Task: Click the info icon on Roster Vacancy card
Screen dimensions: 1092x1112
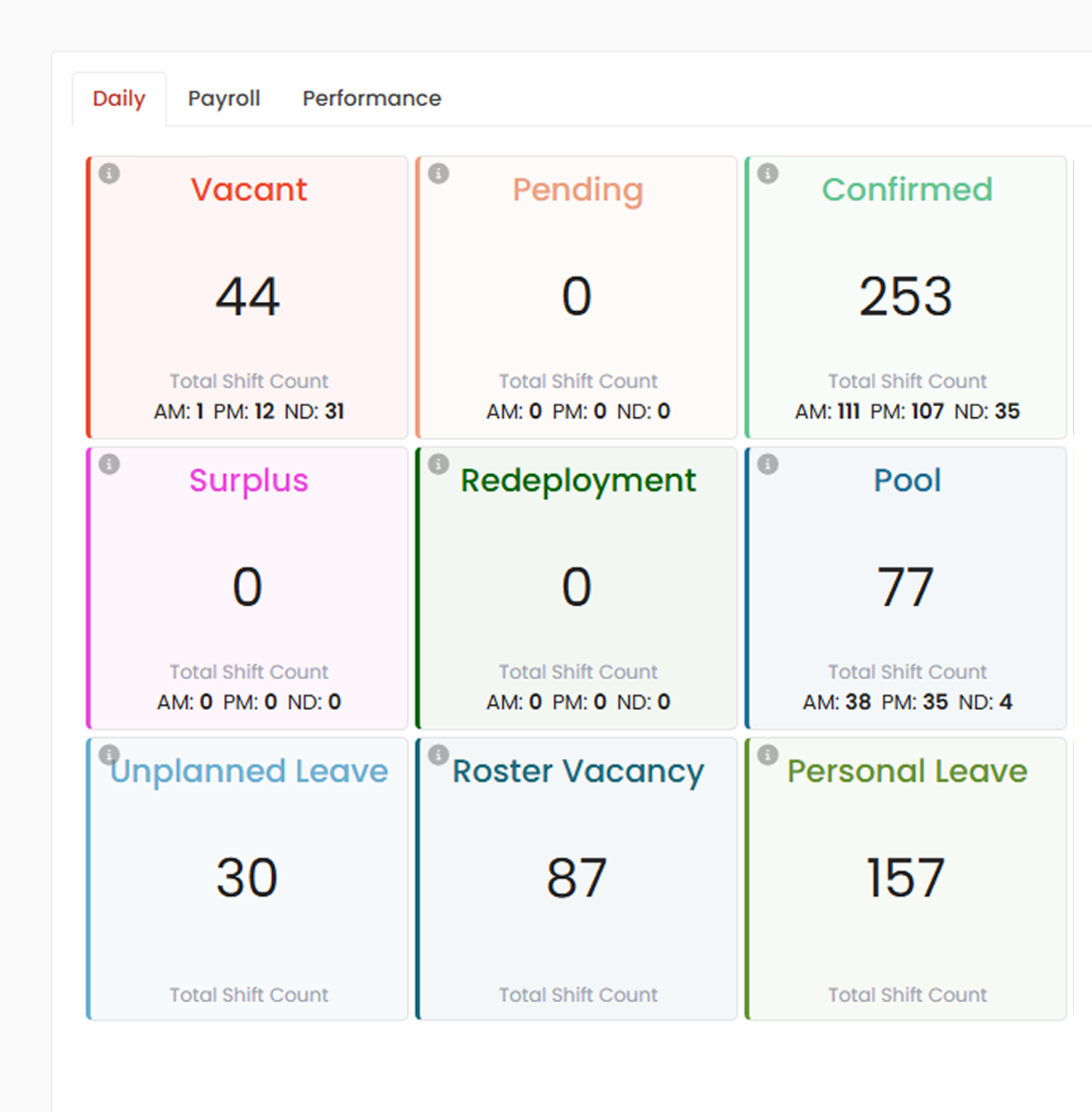Action: tap(438, 754)
